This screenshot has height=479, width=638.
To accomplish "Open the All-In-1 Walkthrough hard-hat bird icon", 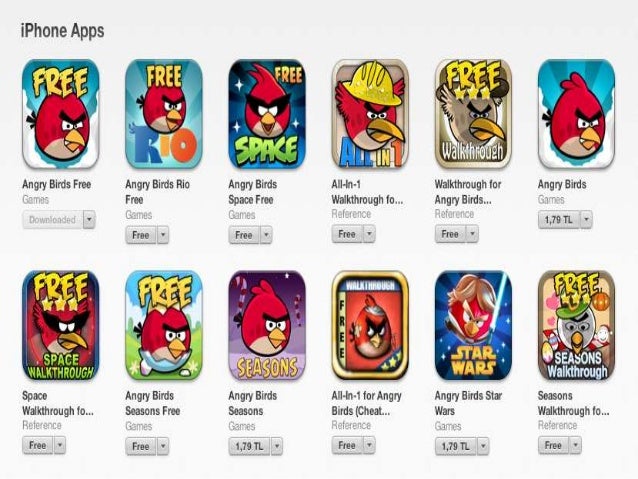I will coord(370,114).
